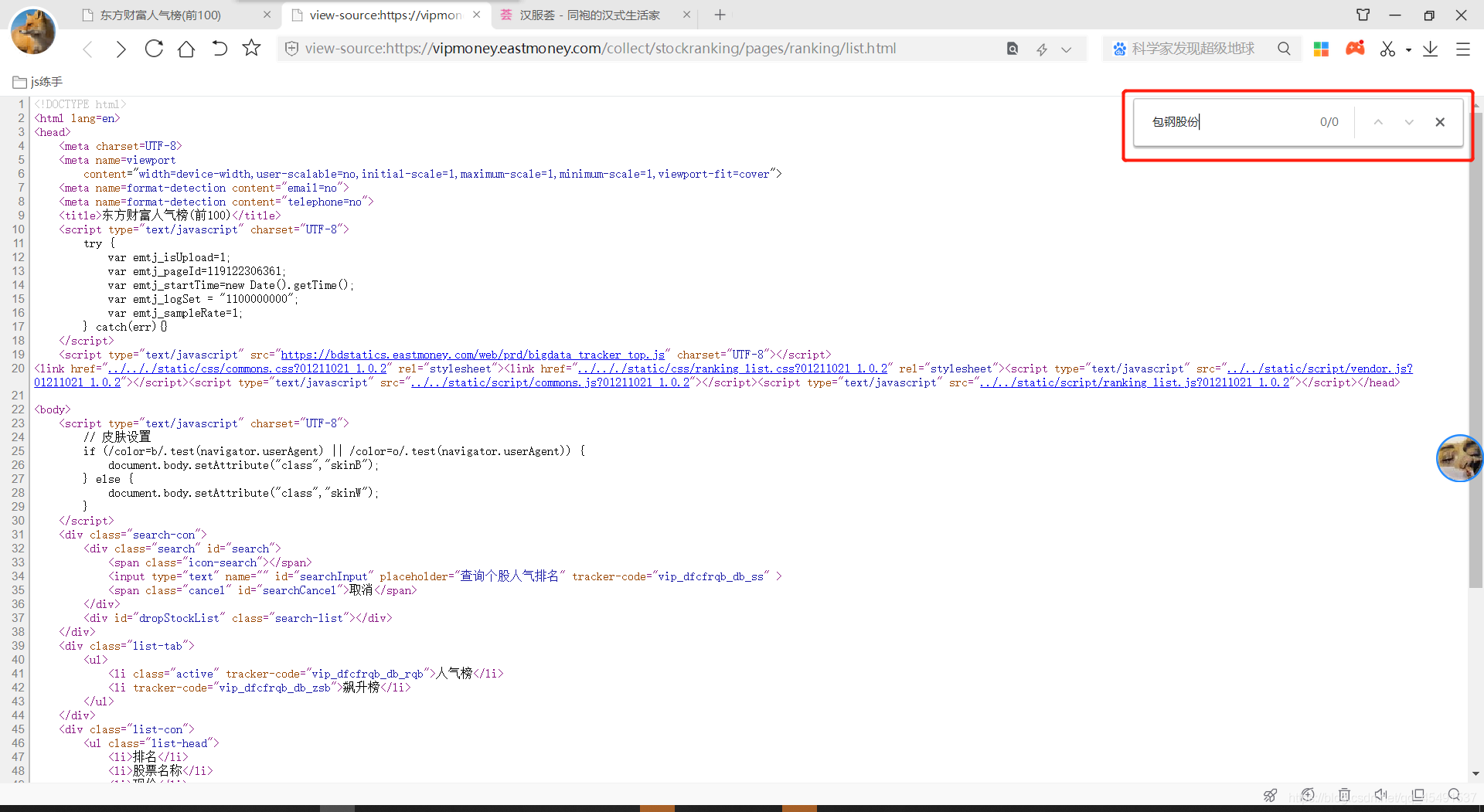1484x812 pixels.
Task: Click the fox profile avatar
Action: tap(32, 32)
